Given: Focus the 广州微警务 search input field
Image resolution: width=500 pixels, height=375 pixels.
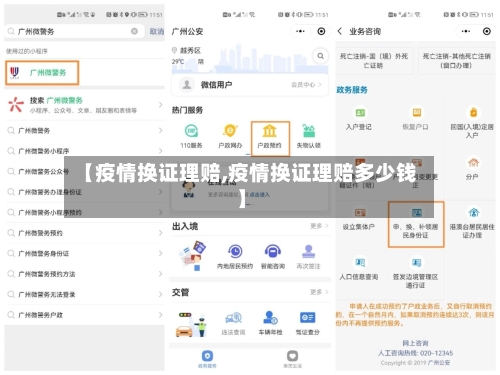Looking at the screenshot, I should pyautogui.click(x=75, y=31).
